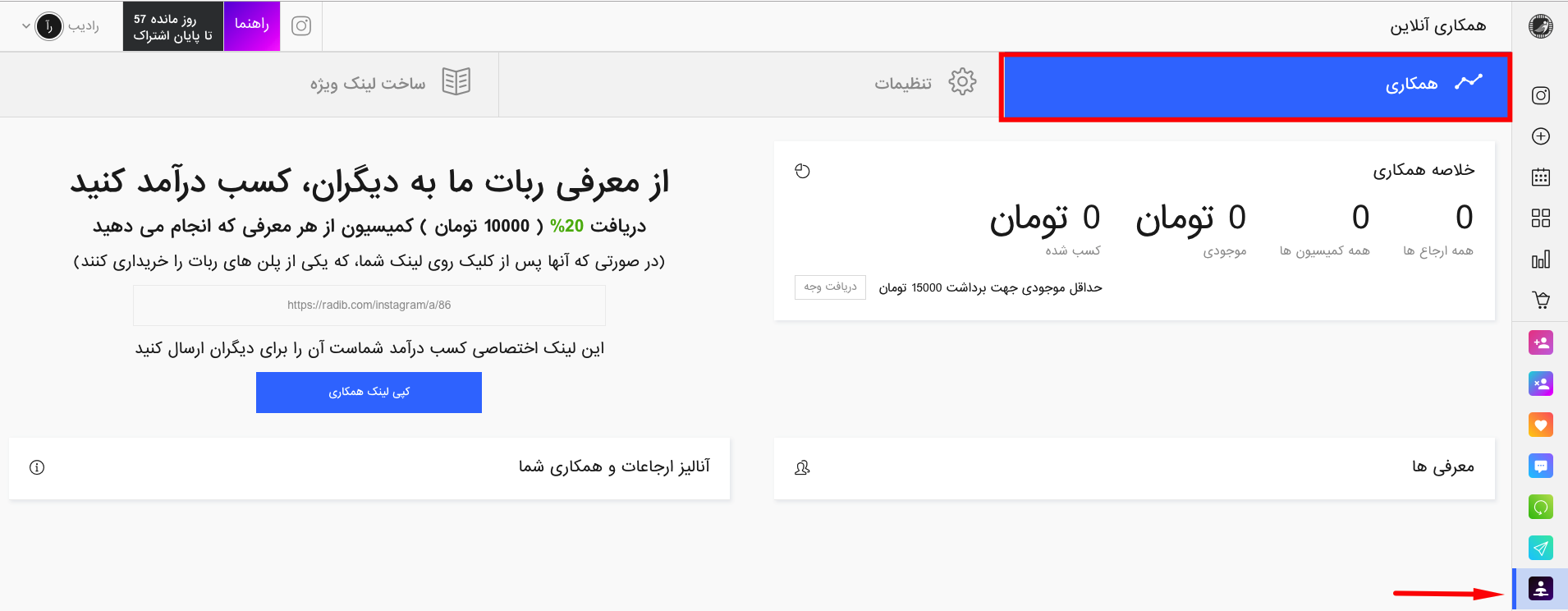This screenshot has height=611, width=1568.
Task: Click the معرفی ها heading
Action: pyautogui.click(x=1443, y=467)
